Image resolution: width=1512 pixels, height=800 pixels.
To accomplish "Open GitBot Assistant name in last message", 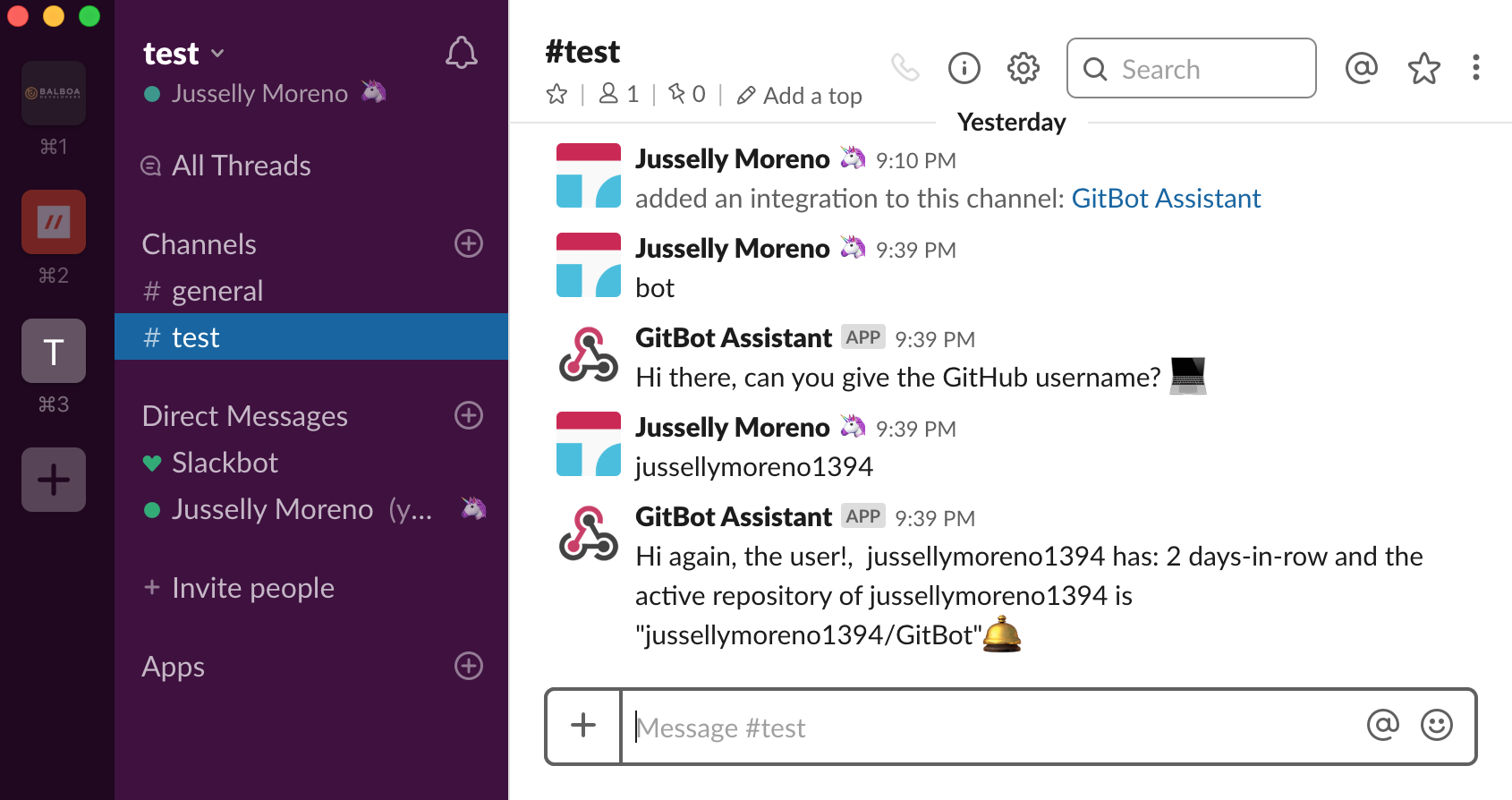I will [734, 516].
